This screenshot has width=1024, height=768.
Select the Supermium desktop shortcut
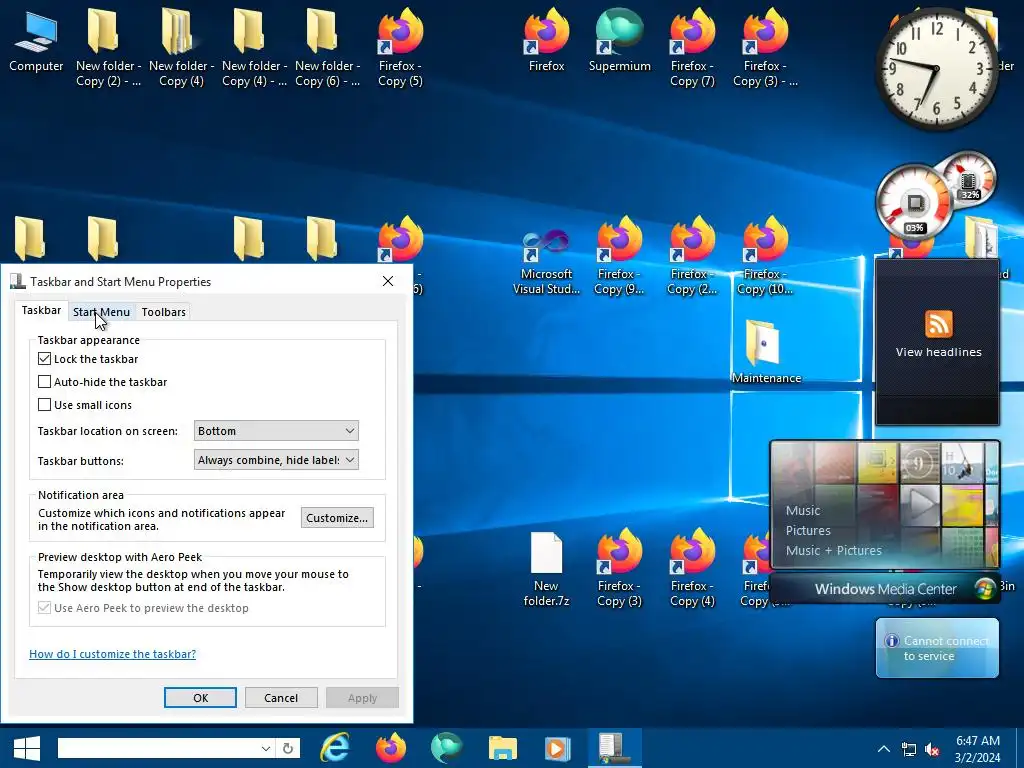[x=619, y=42]
